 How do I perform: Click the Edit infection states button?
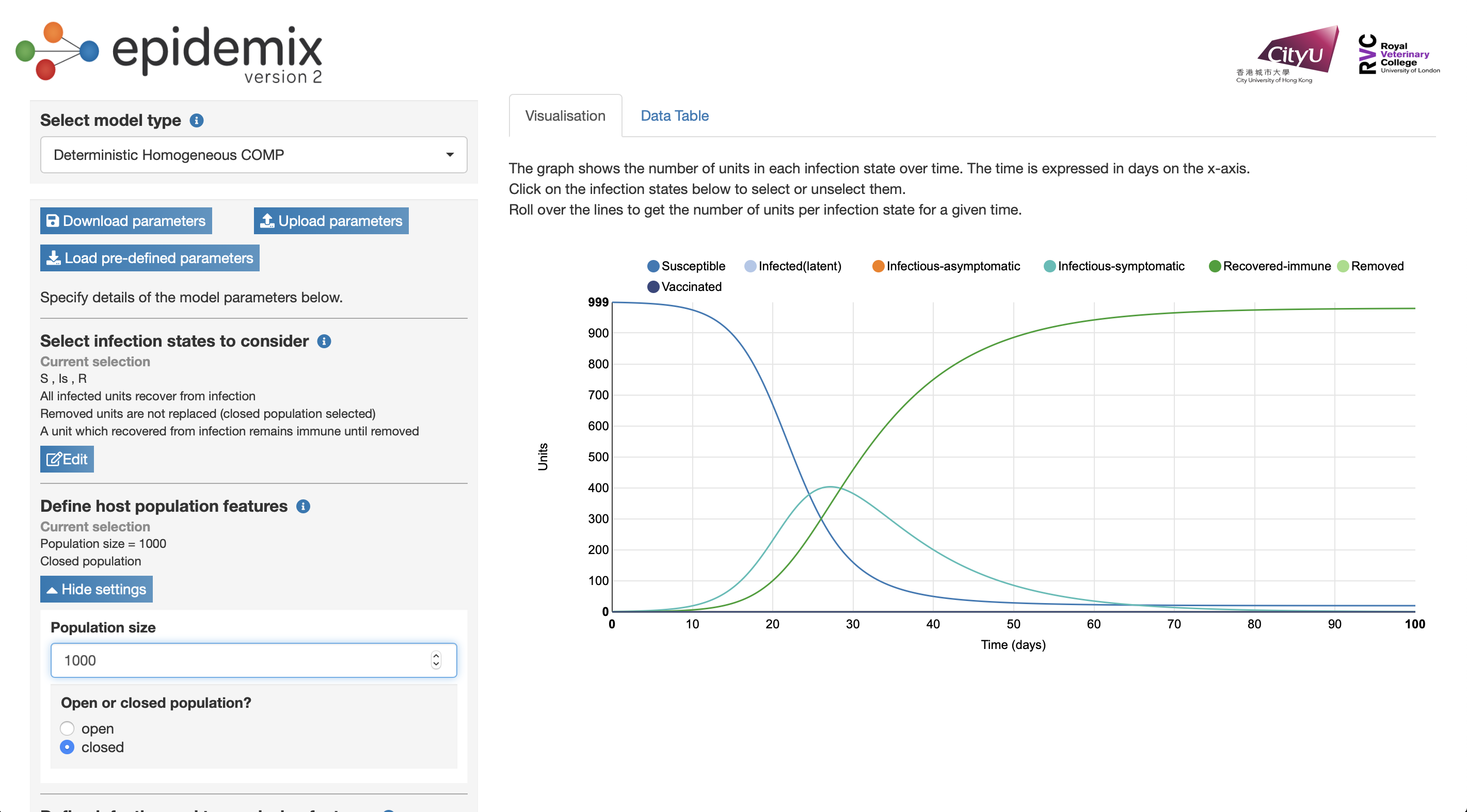(67, 459)
